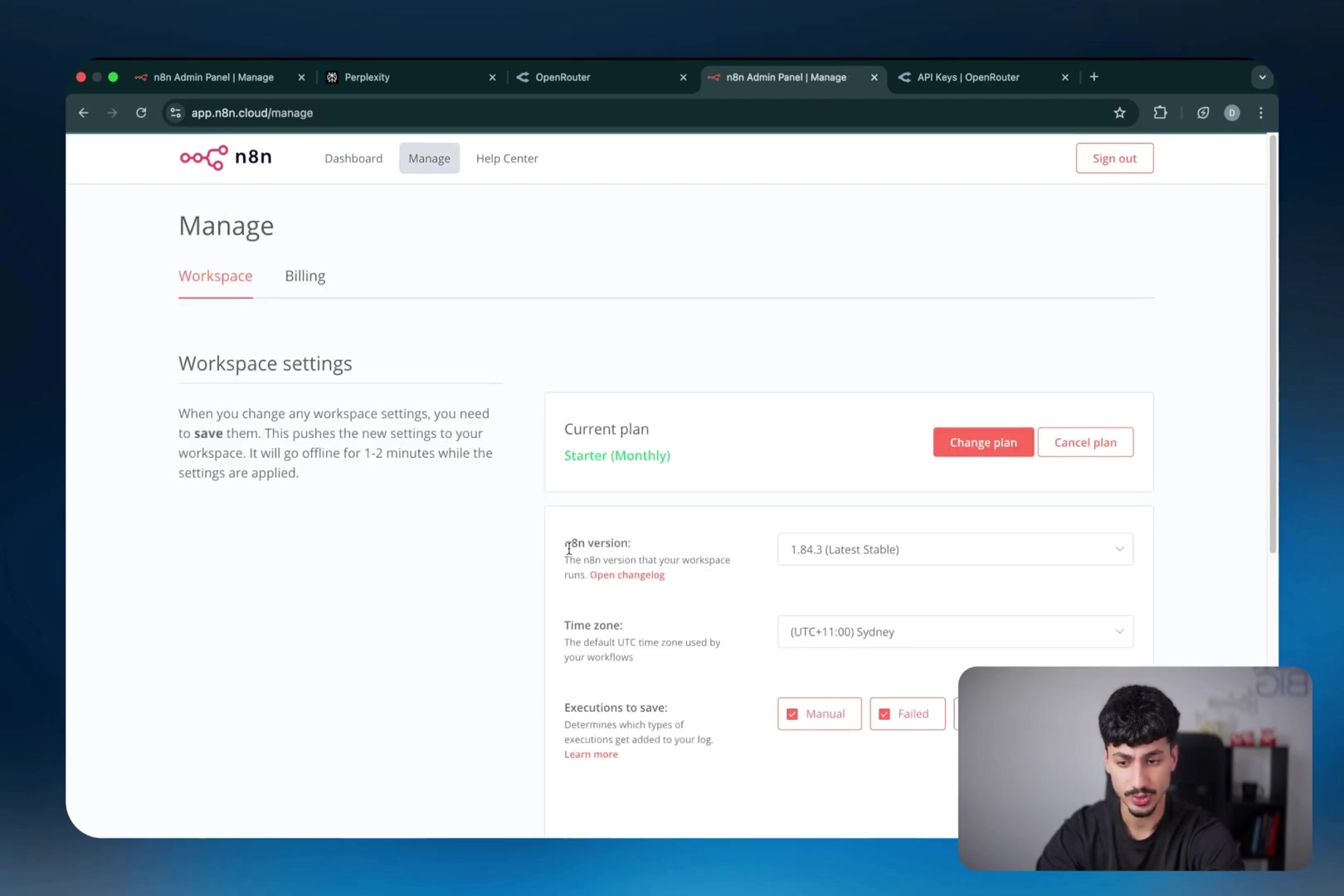Viewport: 1344px width, 896px height.
Task: Click the page vertical scrollbar
Action: 1273,346
